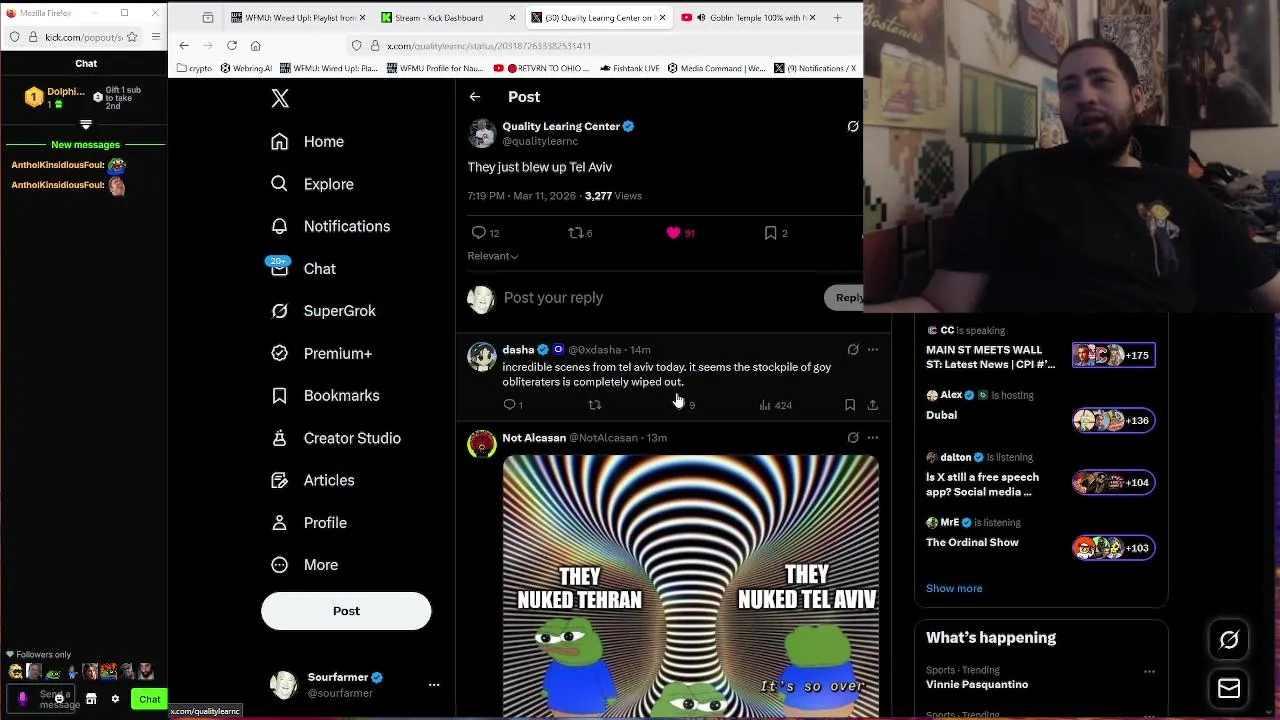
Task: Open more options on dasha's reply
Action: pos(873,350)
